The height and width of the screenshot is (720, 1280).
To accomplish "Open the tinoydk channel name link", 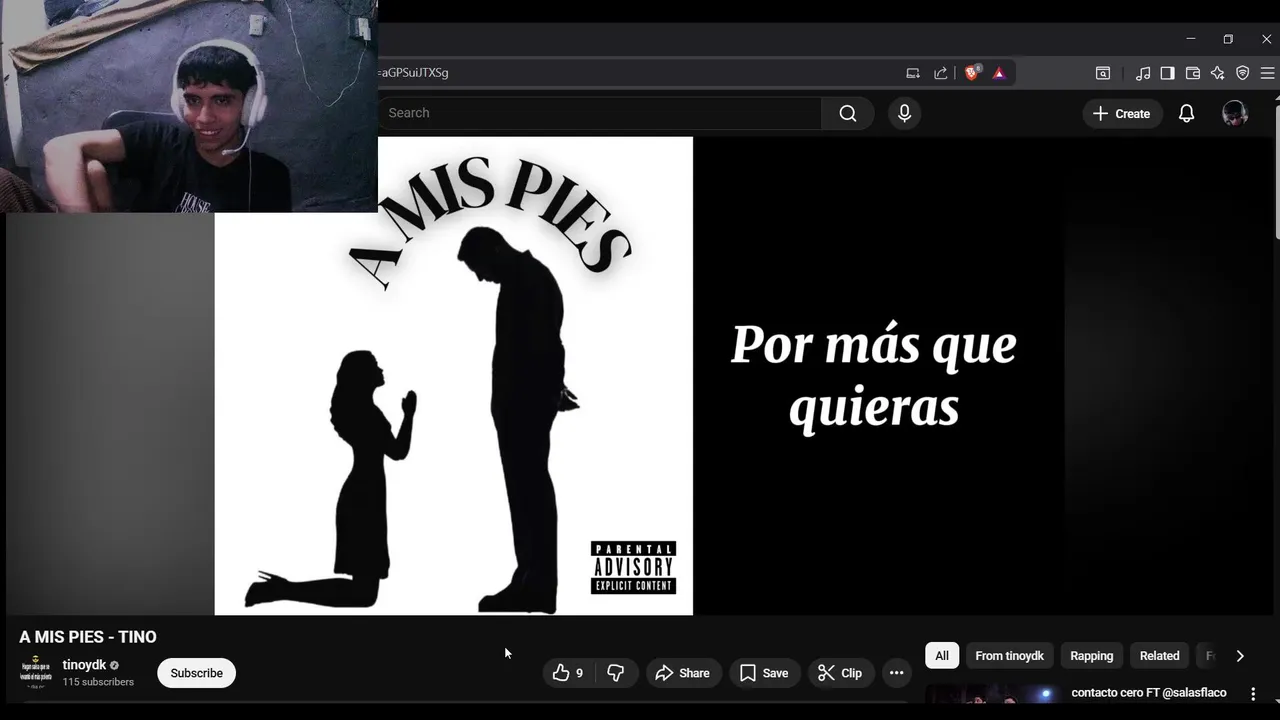I will 84,665.
